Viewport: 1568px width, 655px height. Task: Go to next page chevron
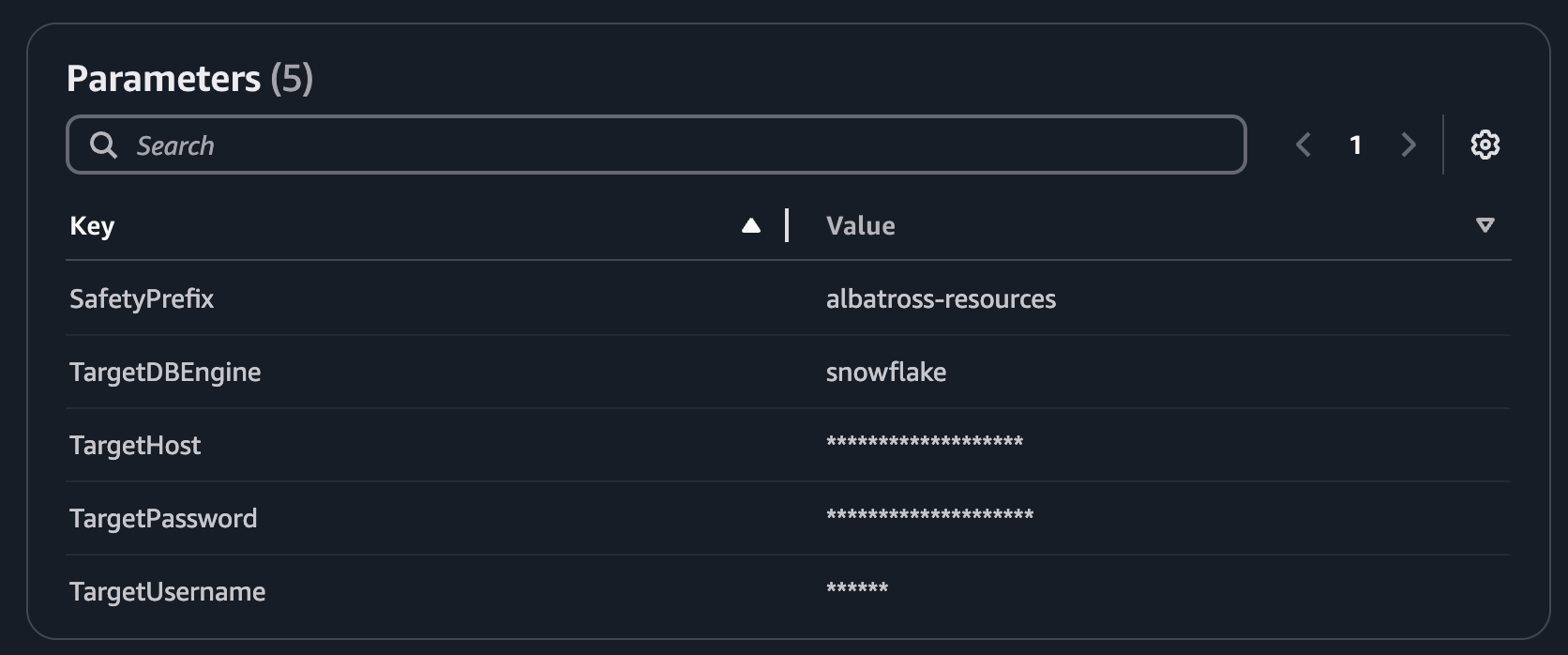tap(1408, 145)
